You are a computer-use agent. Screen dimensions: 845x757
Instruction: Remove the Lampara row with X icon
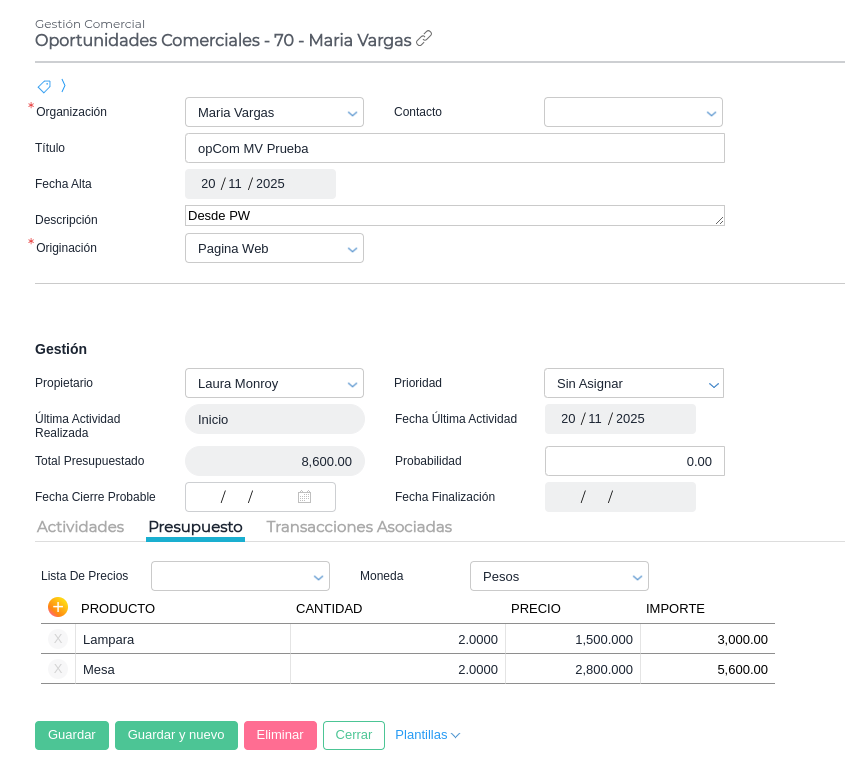tap(58, 639)
